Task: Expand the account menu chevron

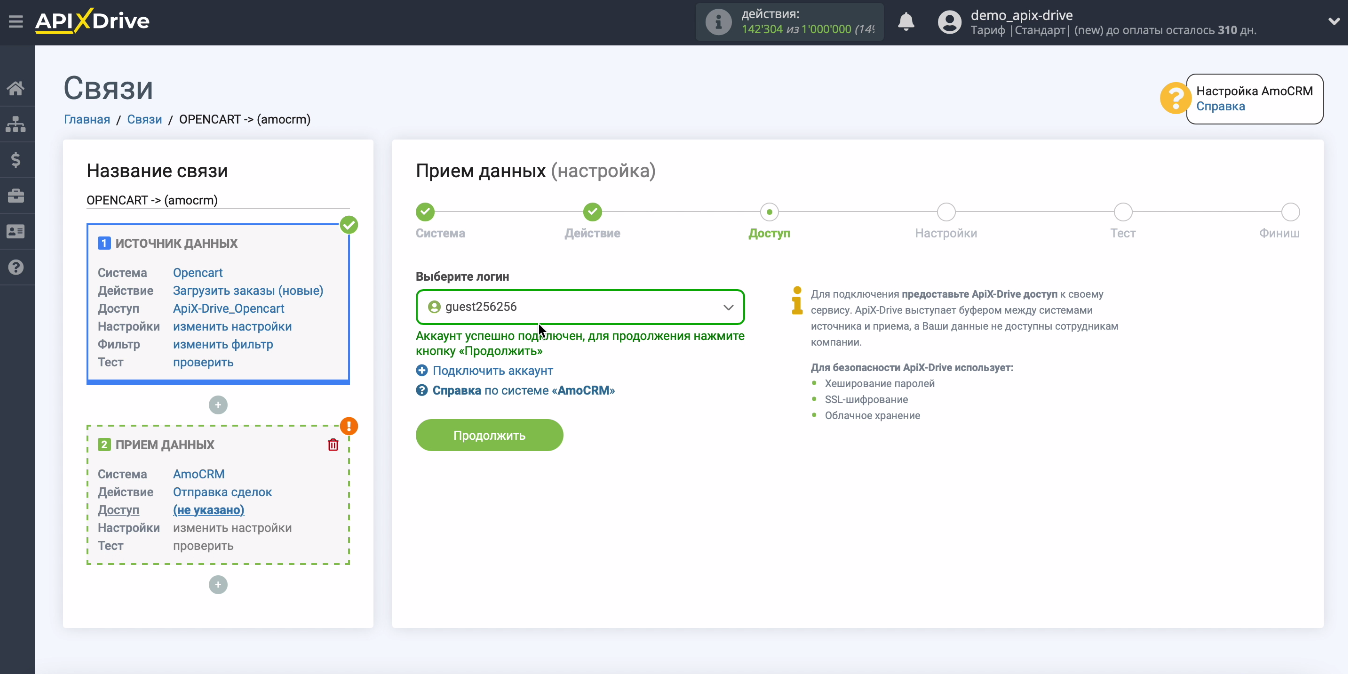Action: pyautogui.click(x=1333, y=21)
